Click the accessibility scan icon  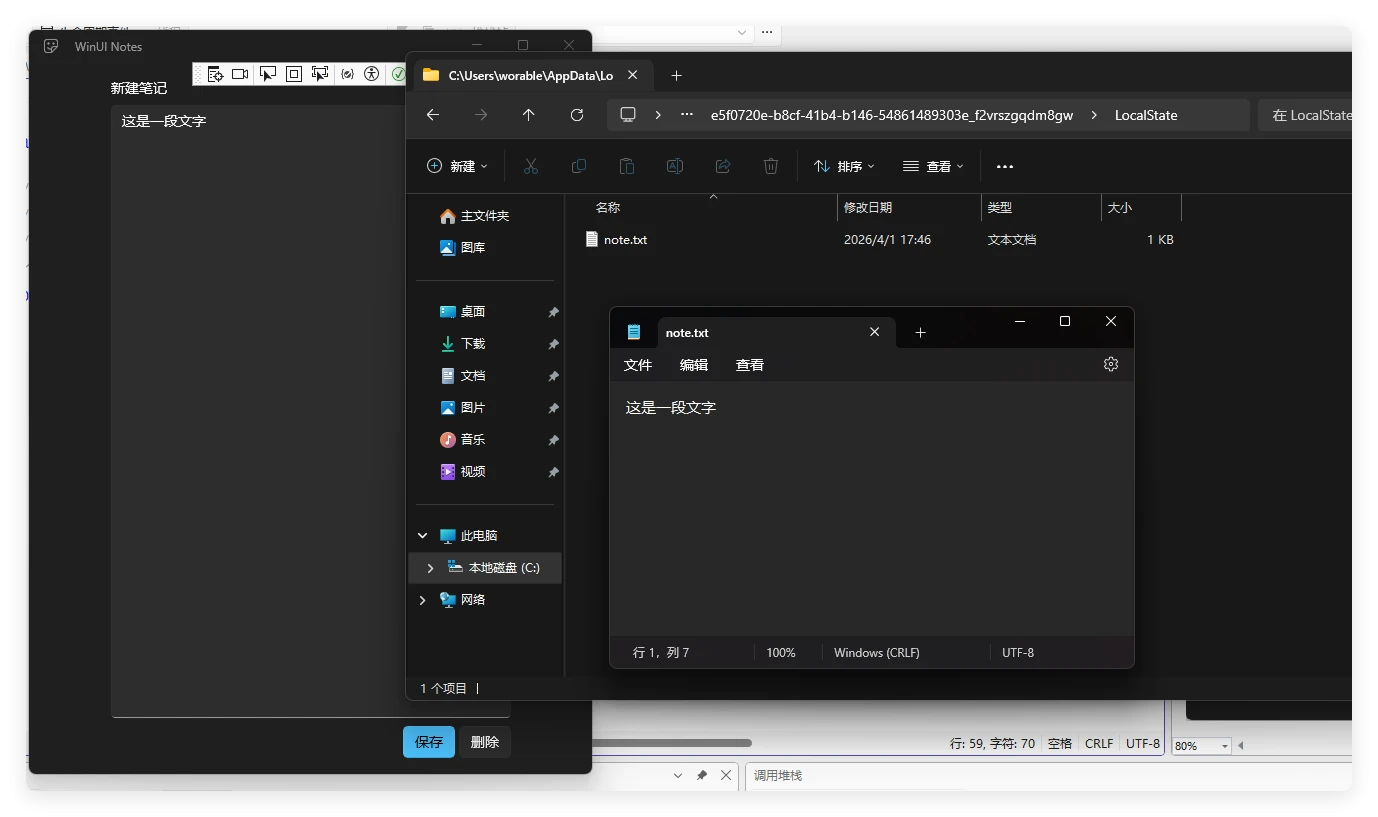click(372, 74)
